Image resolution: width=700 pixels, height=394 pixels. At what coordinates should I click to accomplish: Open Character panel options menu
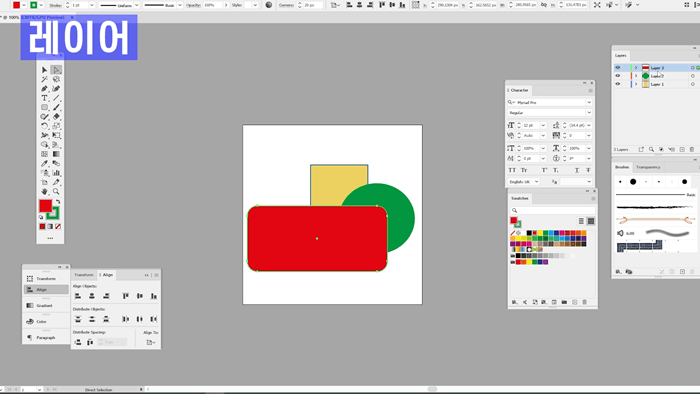[x=590, y=91]
